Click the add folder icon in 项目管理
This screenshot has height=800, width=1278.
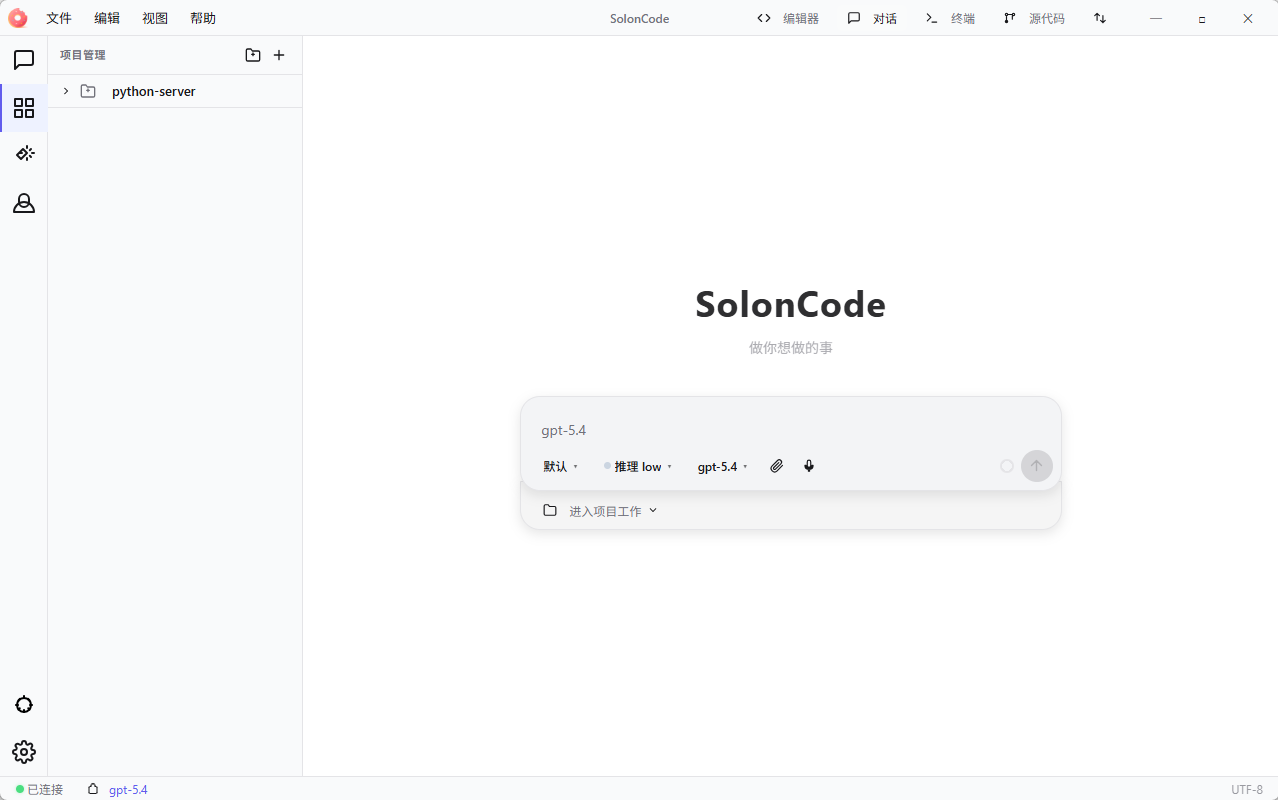pyautogui.click(x=253, y=55)
